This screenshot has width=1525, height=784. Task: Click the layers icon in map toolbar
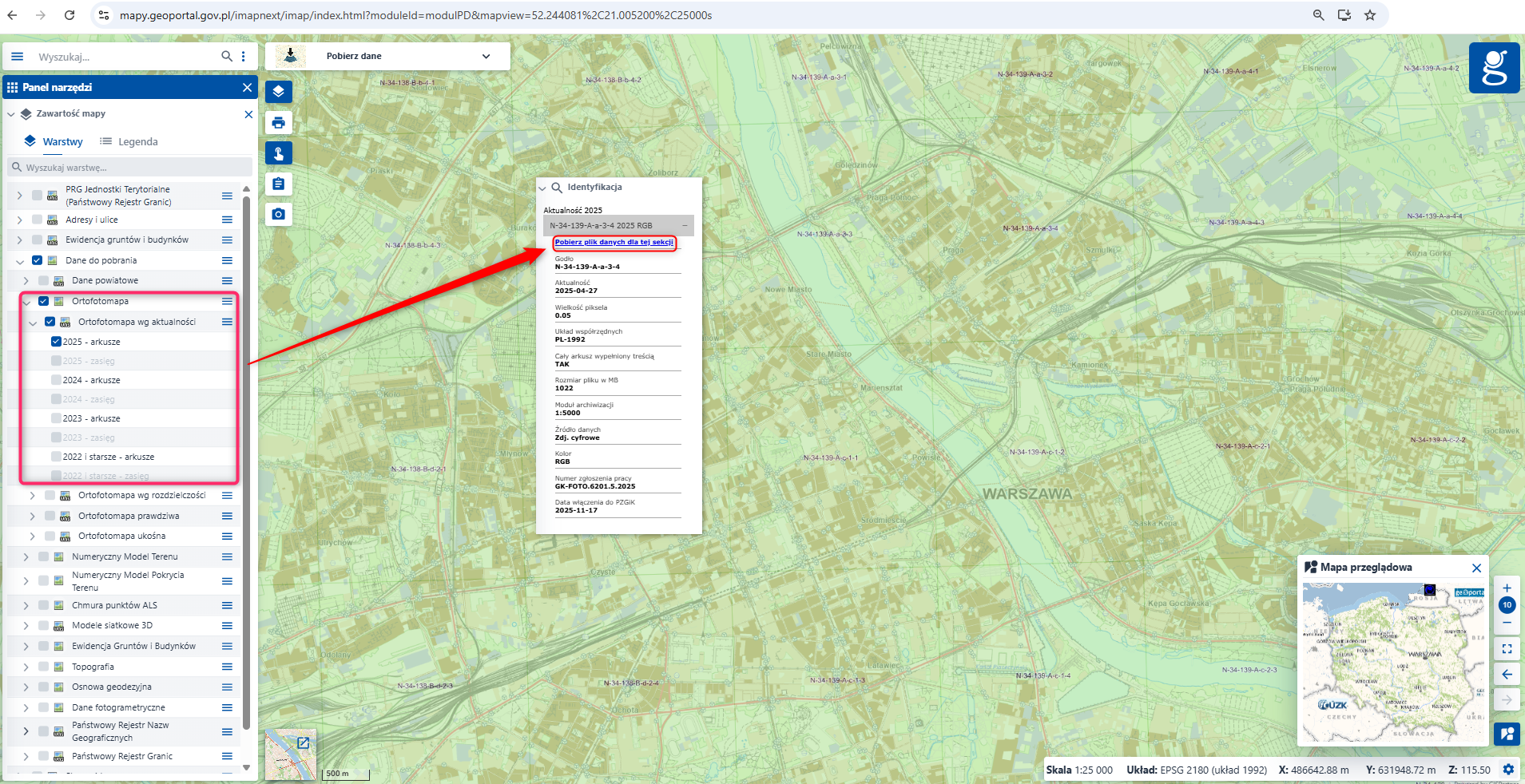278,91
